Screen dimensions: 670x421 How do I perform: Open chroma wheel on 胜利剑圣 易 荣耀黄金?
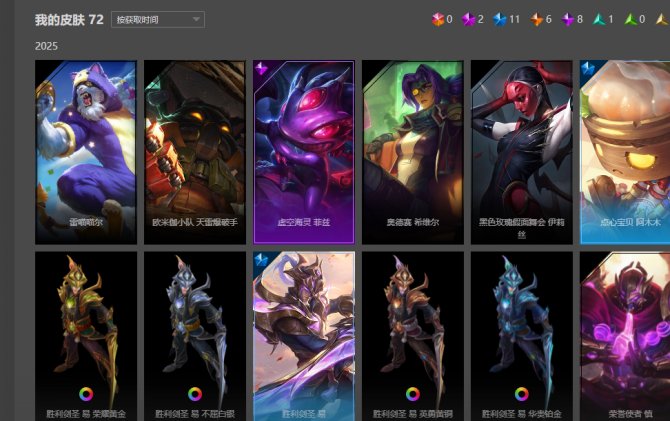(x=86, y=394)
